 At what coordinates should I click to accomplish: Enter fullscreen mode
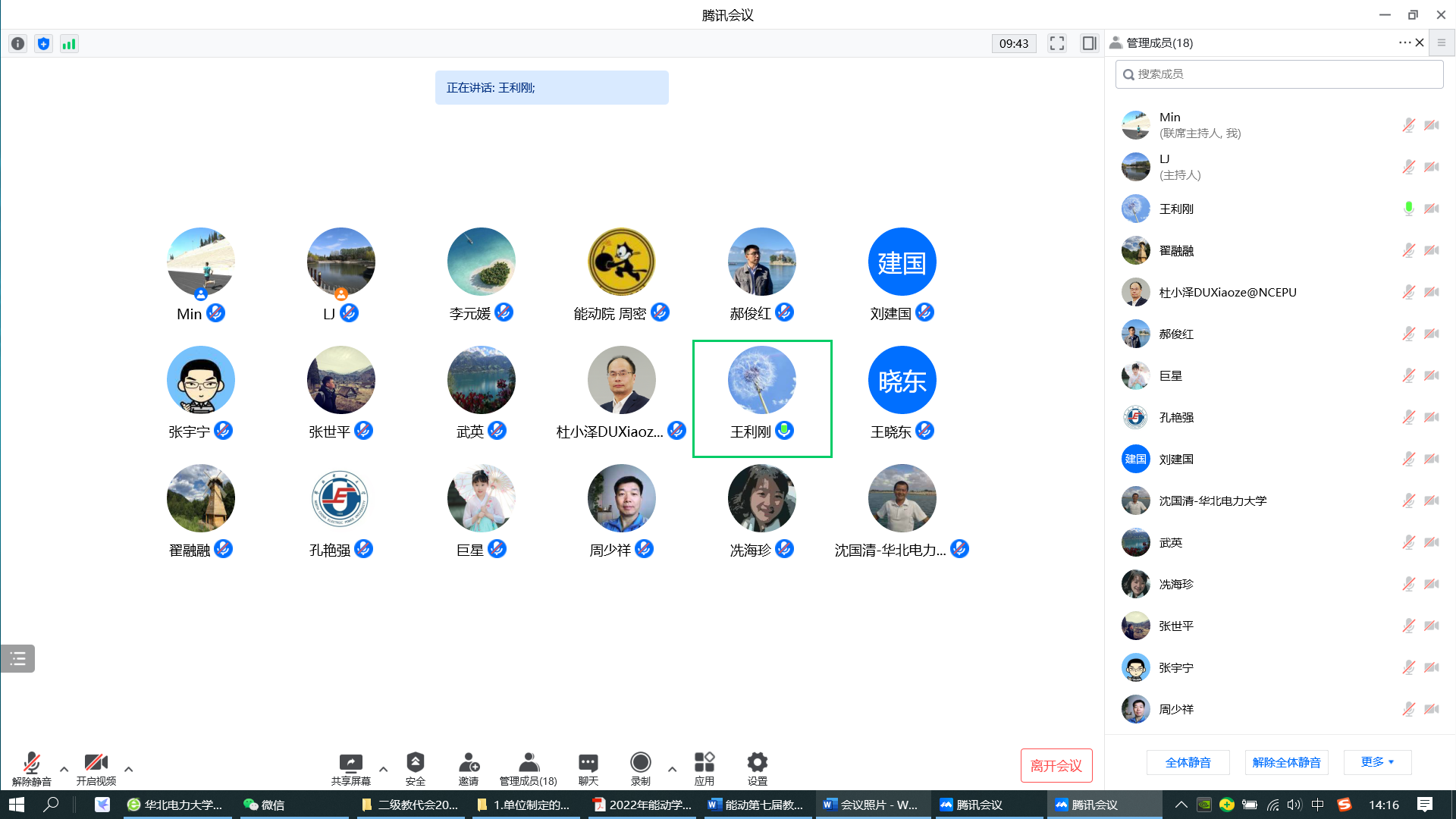(x=1056, y=43)
